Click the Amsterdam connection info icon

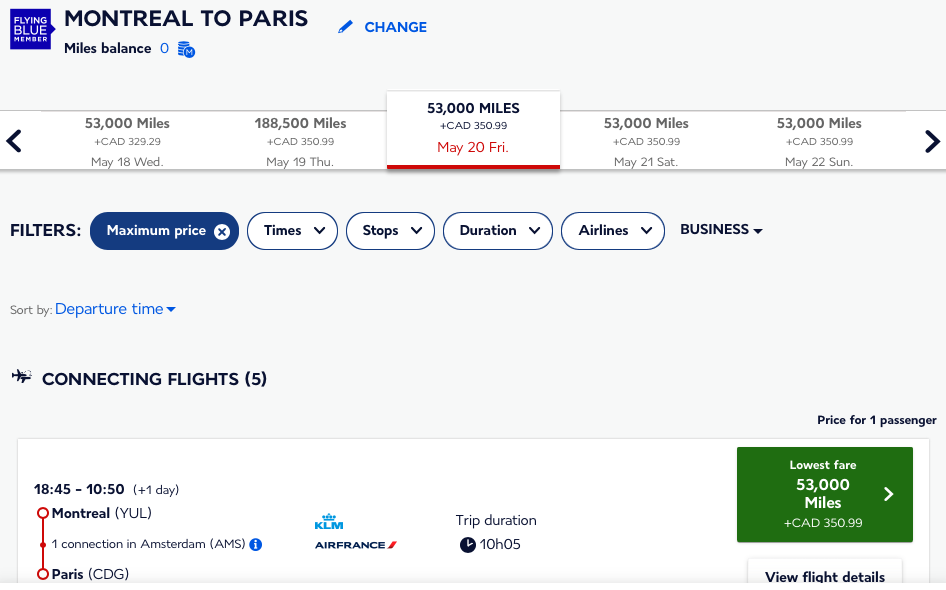(x=256, y=544)
